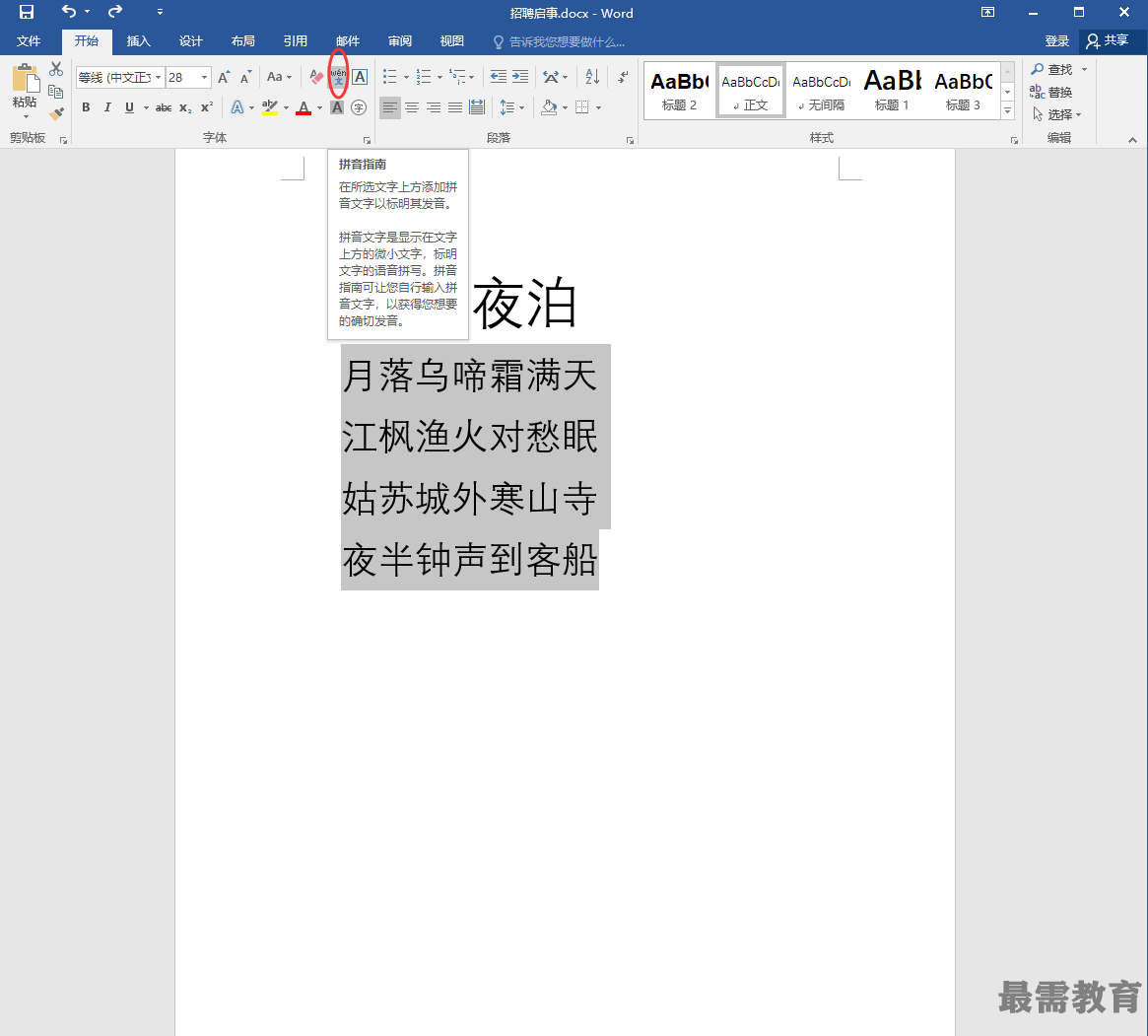
Task: Decrease the paragraph indent
Action: (x=498, y=77)
